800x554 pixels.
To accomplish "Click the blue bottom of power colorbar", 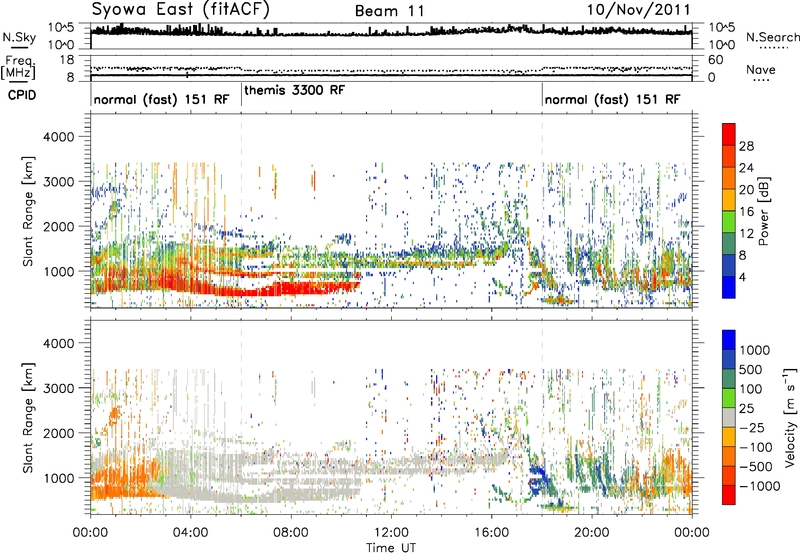I will coord(729,288).
